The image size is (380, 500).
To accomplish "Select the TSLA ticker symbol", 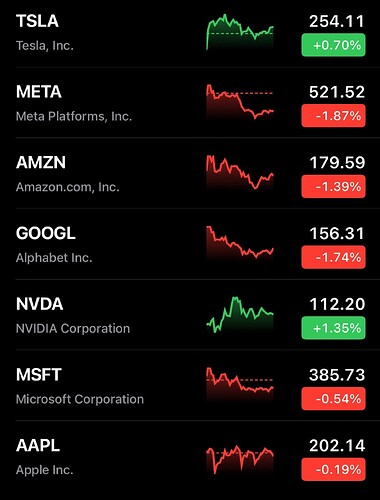I will point(37,21).
